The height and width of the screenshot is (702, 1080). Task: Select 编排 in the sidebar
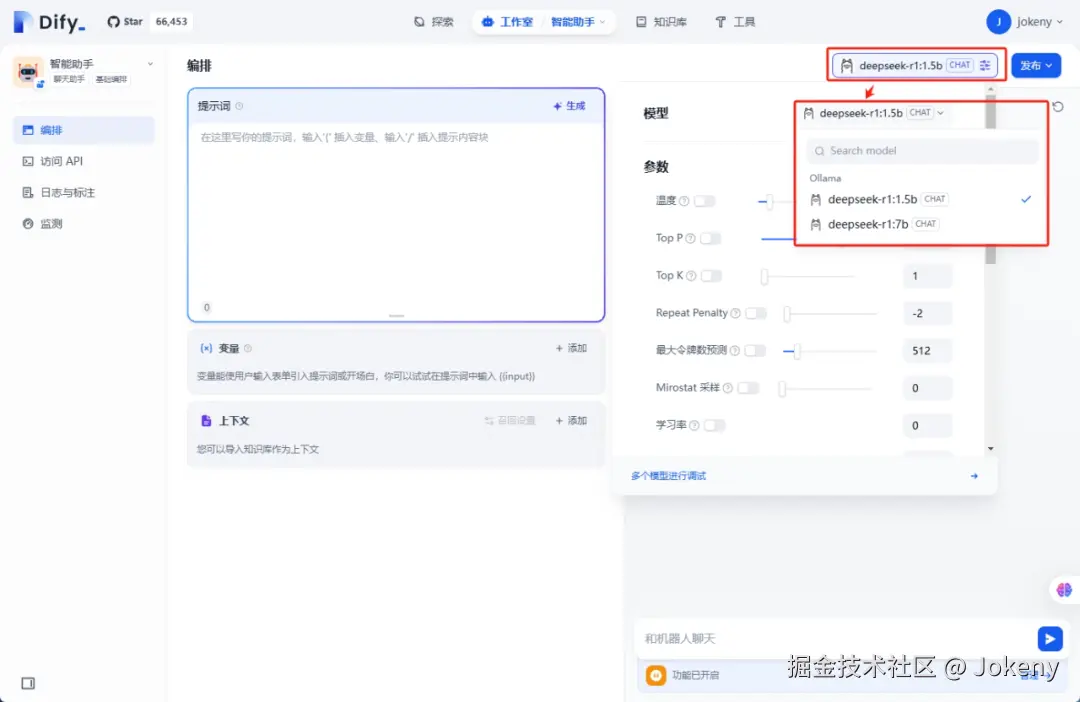[84, 130]
